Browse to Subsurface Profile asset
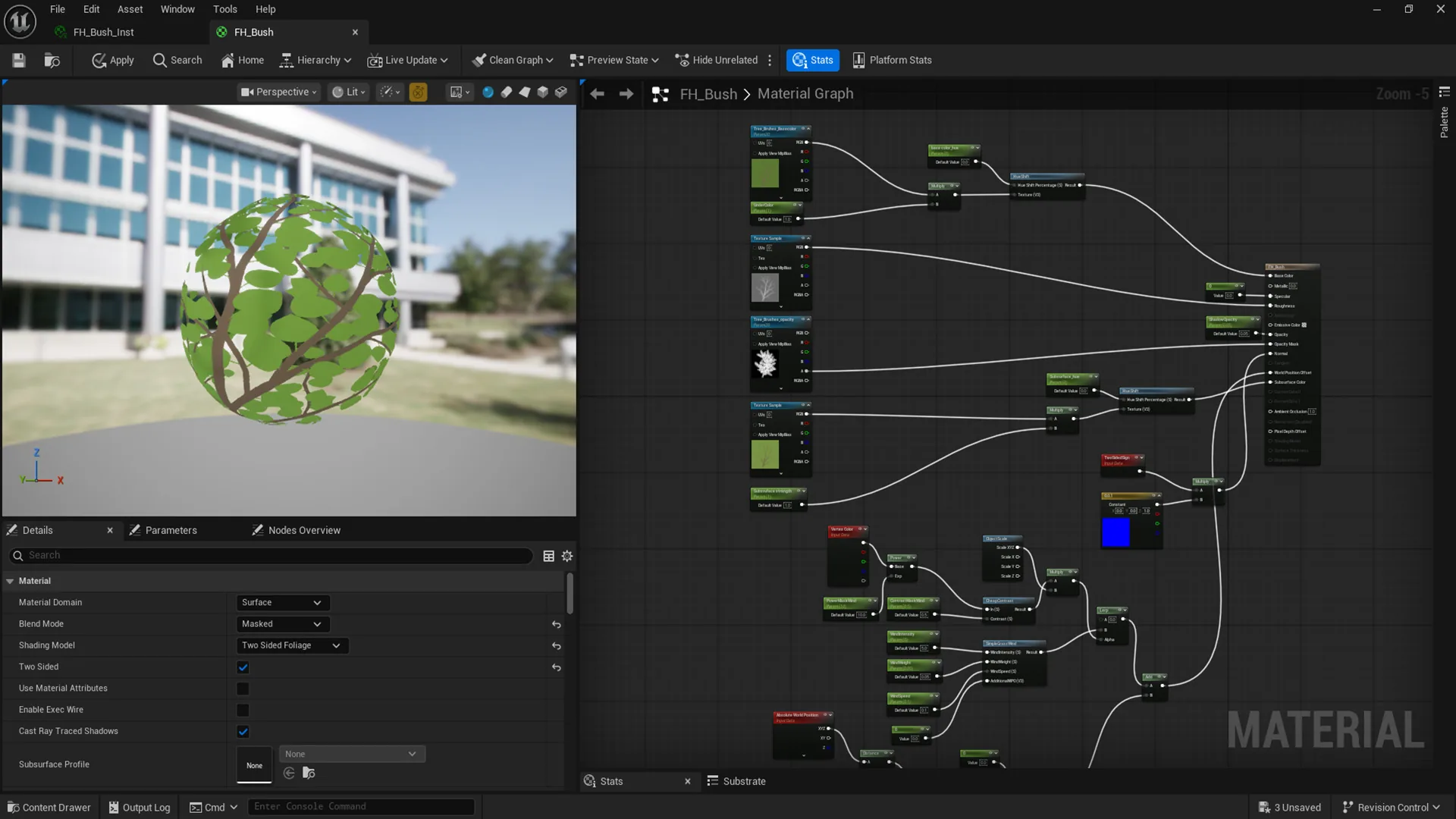This screenshot has width=1456, height=819. (309, 773)
